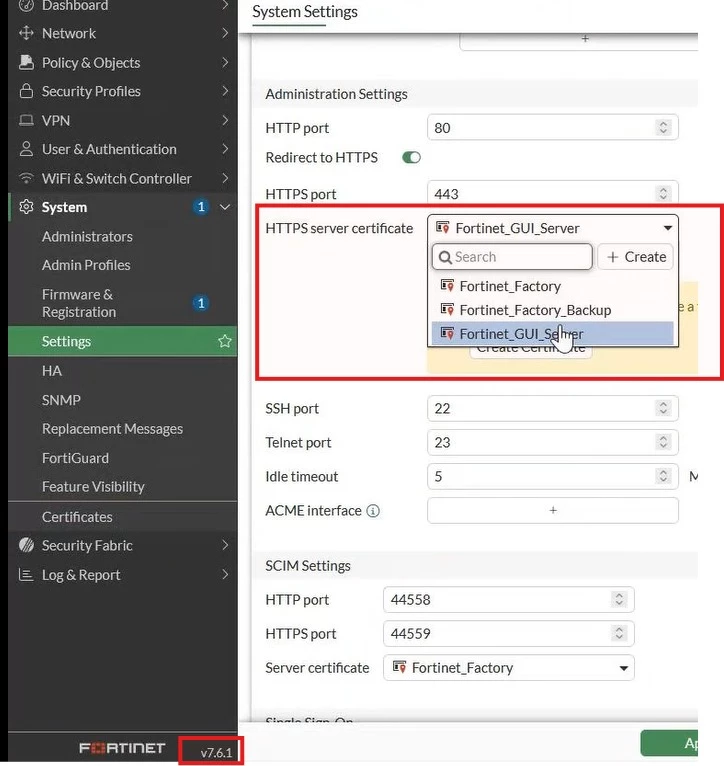The width and height of the screenshot is (724, 766).
Task: Add an ACME interface with plus field
Action: [553, 511]
